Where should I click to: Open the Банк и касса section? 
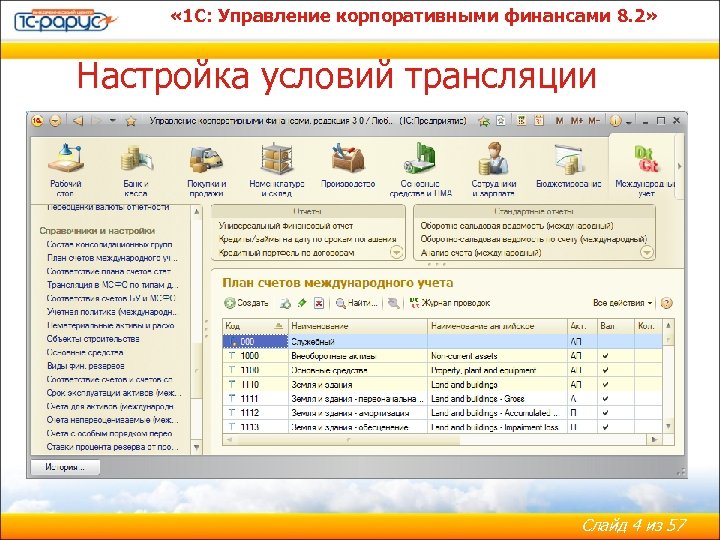pos(136,170)
